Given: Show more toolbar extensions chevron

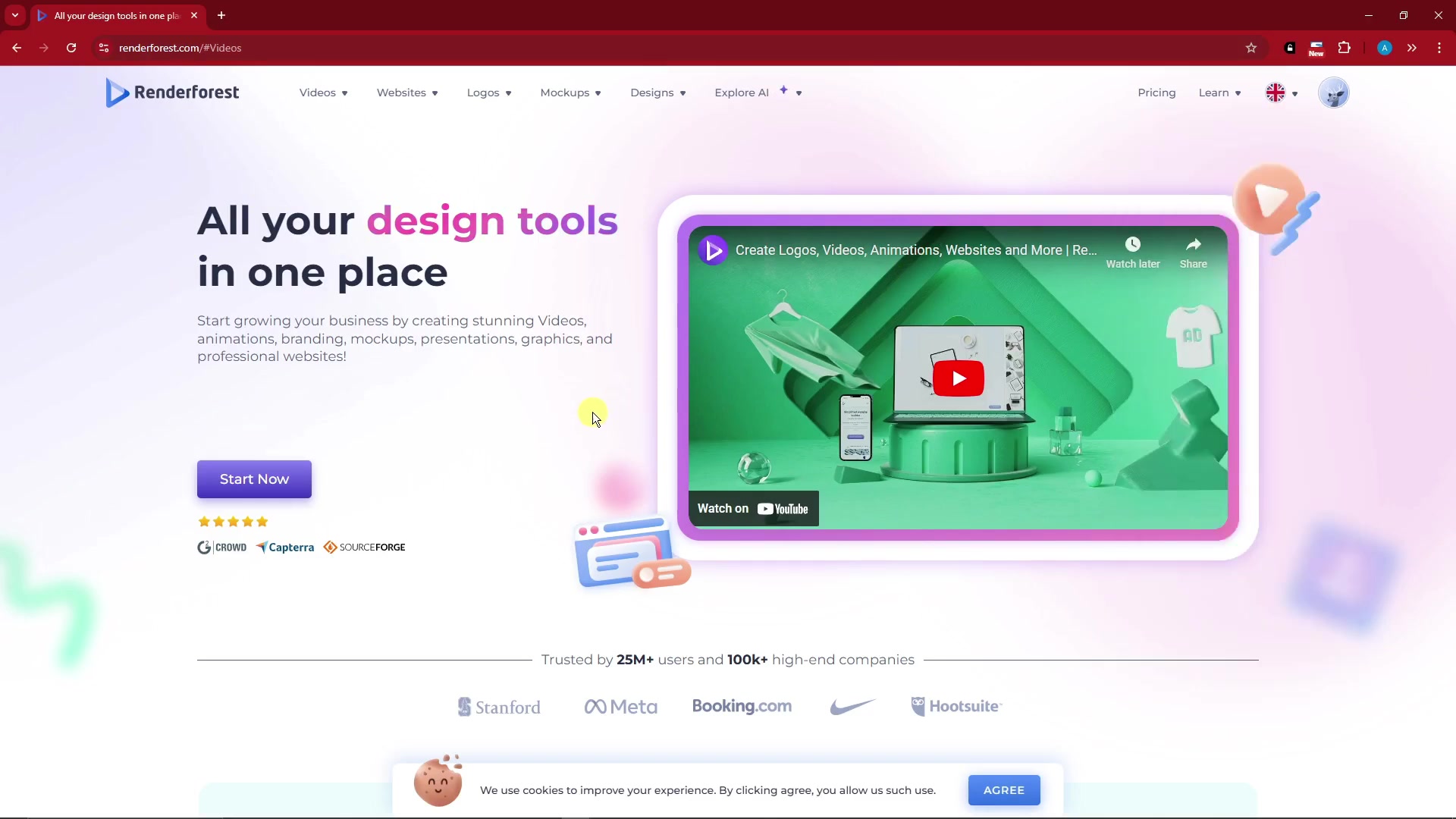Looking at the screenshot, I should pyautogui.click(x=1412, y=48).
